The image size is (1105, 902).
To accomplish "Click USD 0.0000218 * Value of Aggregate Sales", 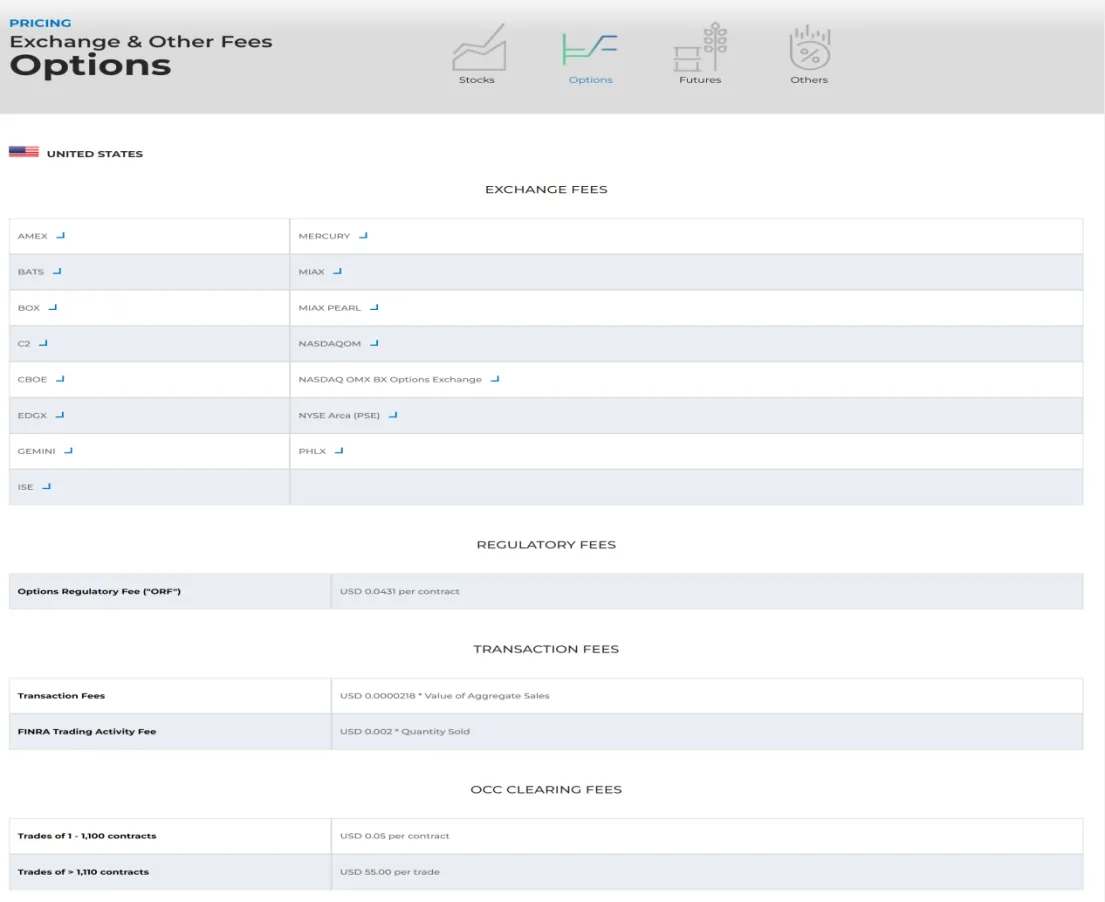I will pos(445,696).
